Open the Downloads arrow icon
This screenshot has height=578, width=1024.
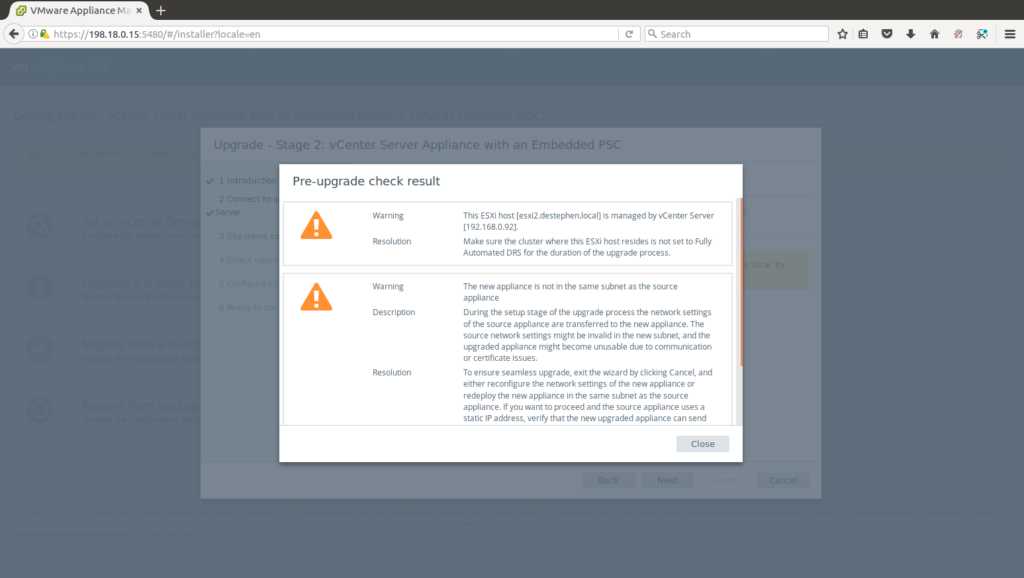pos(910,34)
